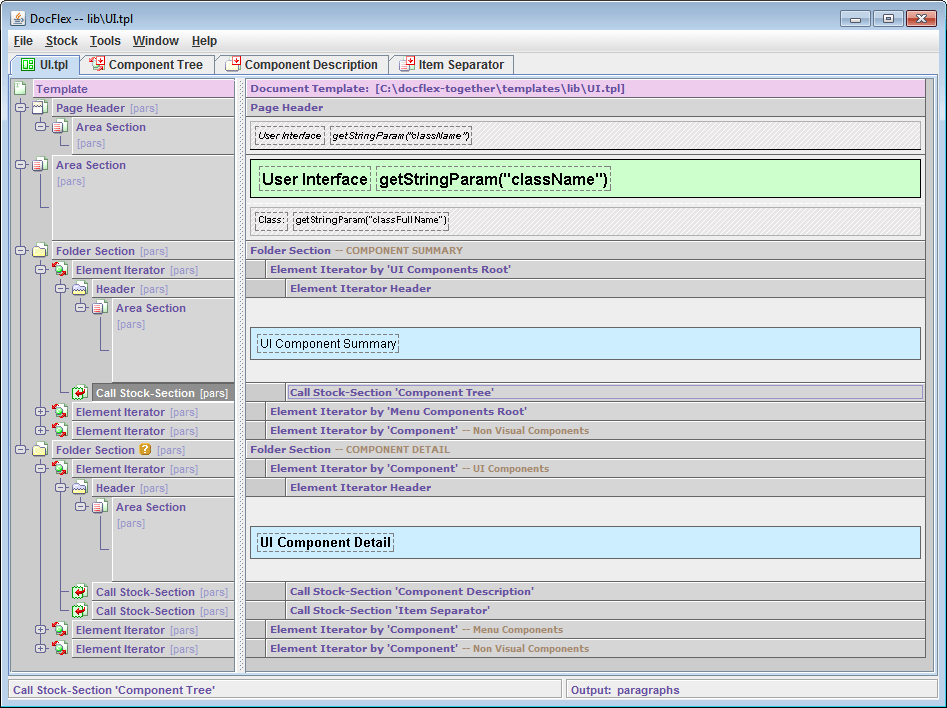This screenshot has width=947, height=708.
Task: Click the Page Header node icon
Action: (40, 108)
